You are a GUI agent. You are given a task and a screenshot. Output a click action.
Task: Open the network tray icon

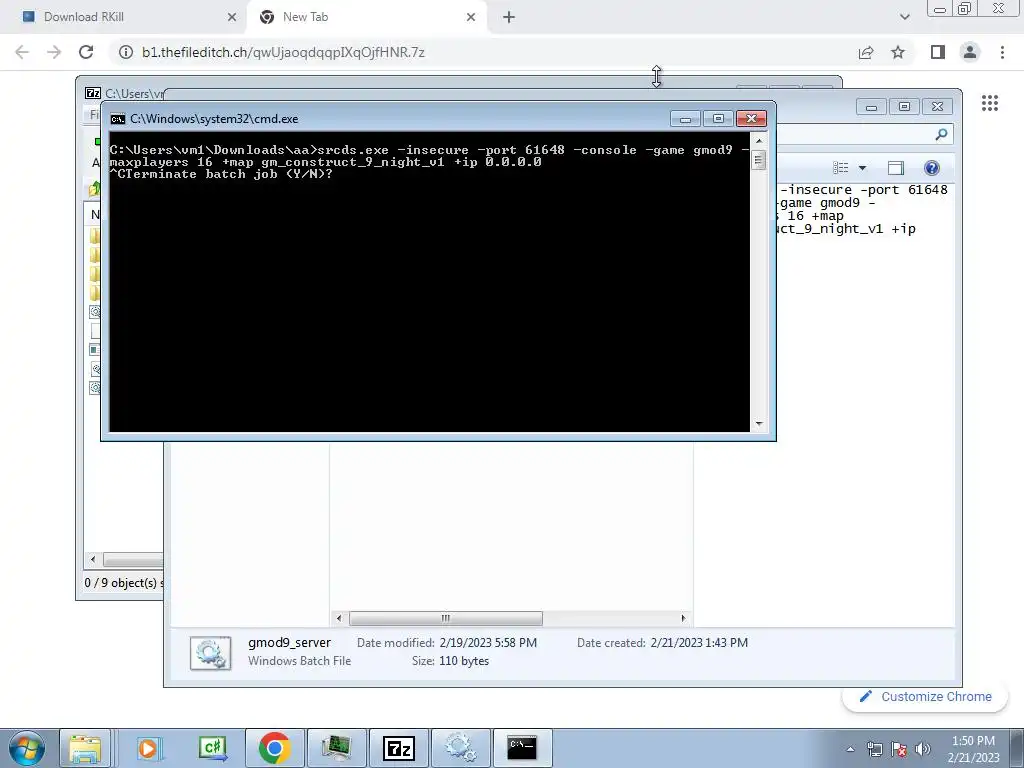point(874,749)
